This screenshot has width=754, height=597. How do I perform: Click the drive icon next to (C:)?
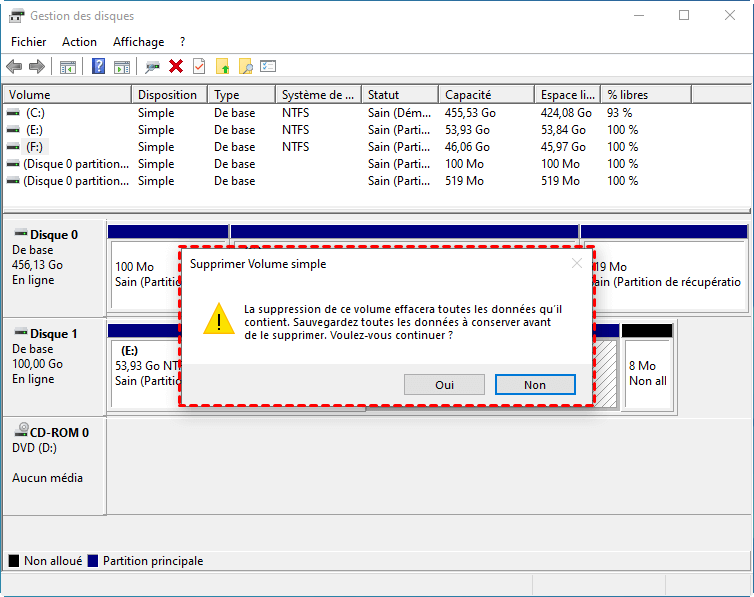pos(13,113)
